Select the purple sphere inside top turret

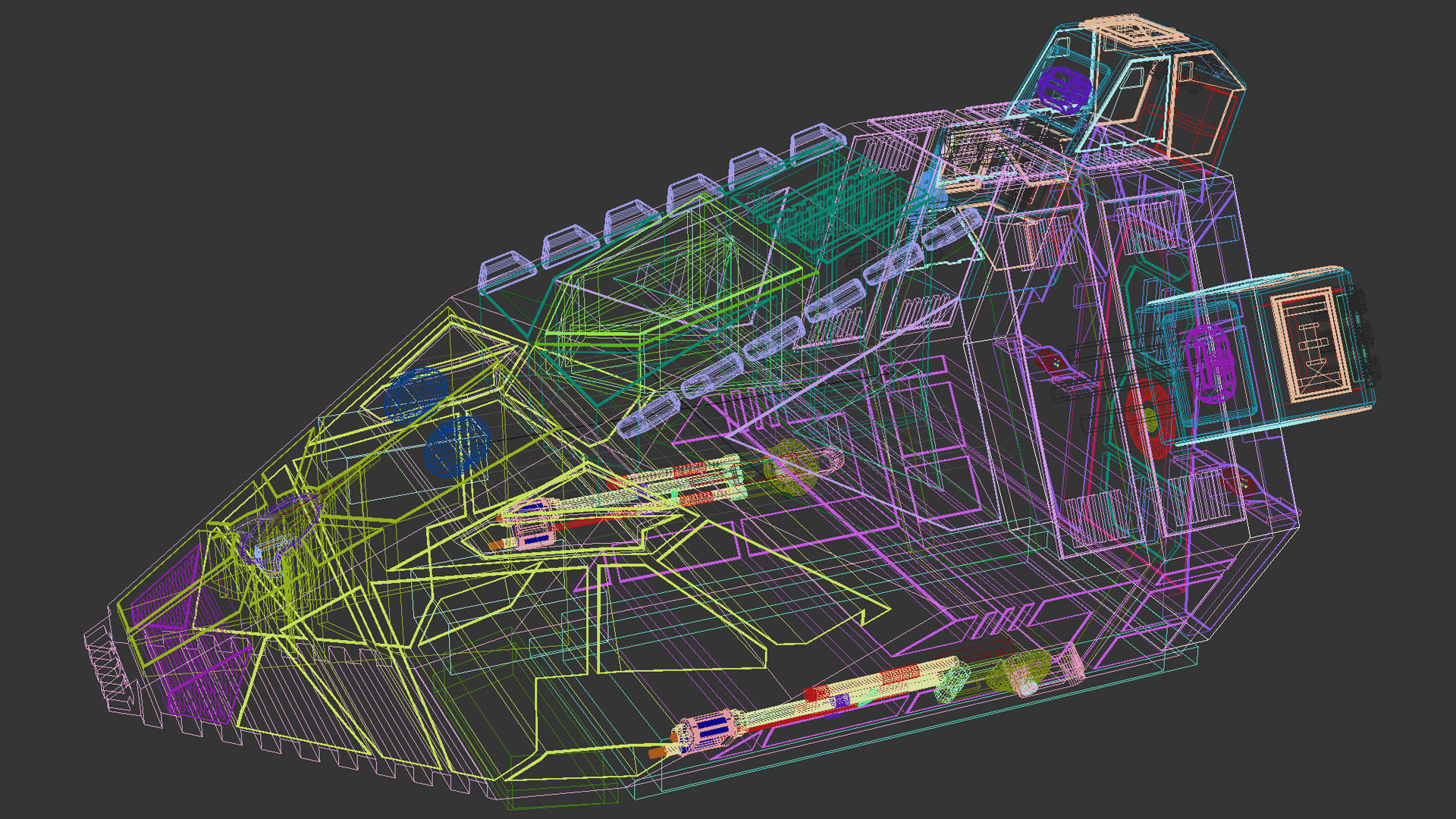tap(1064, 89)
